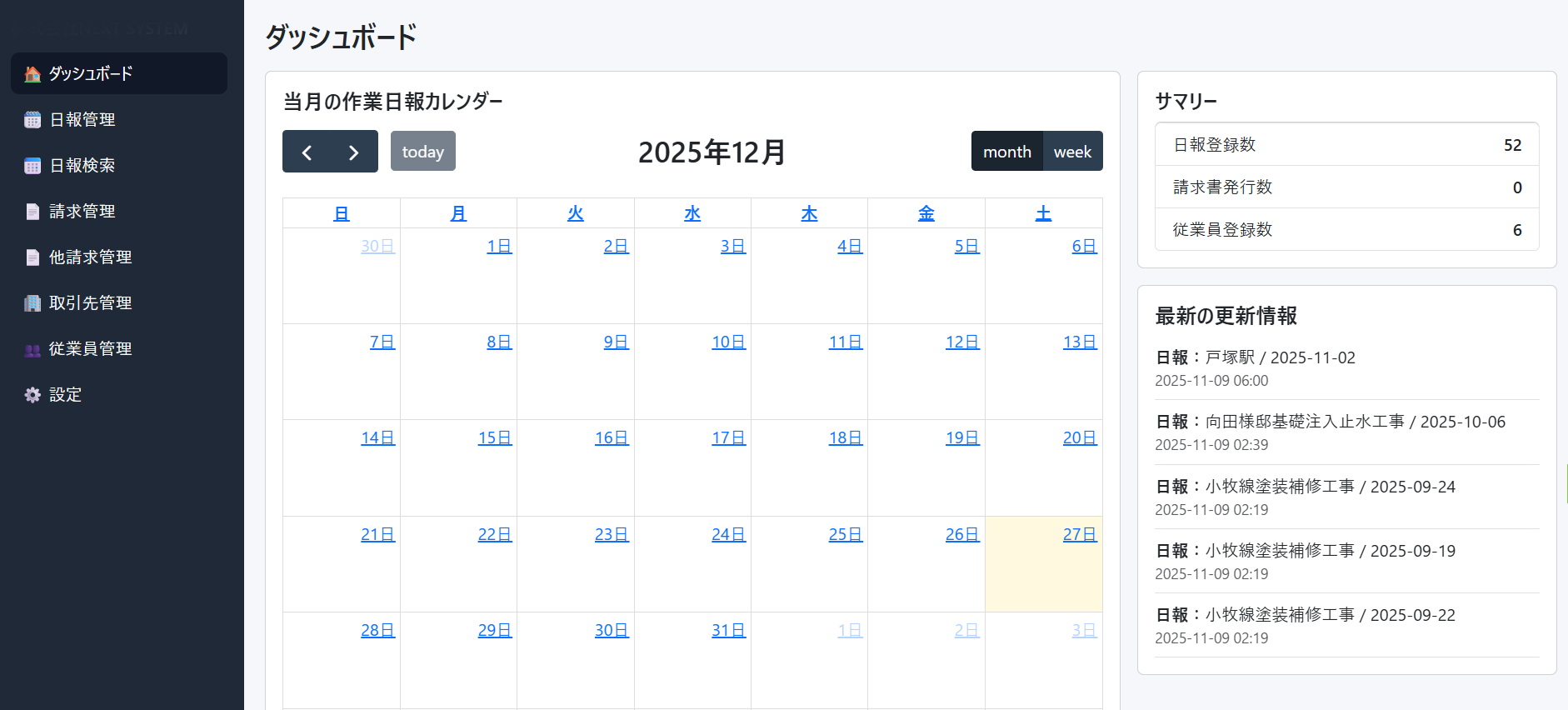
Task: Switch calendar to month view
Action: pos(1006,152)
